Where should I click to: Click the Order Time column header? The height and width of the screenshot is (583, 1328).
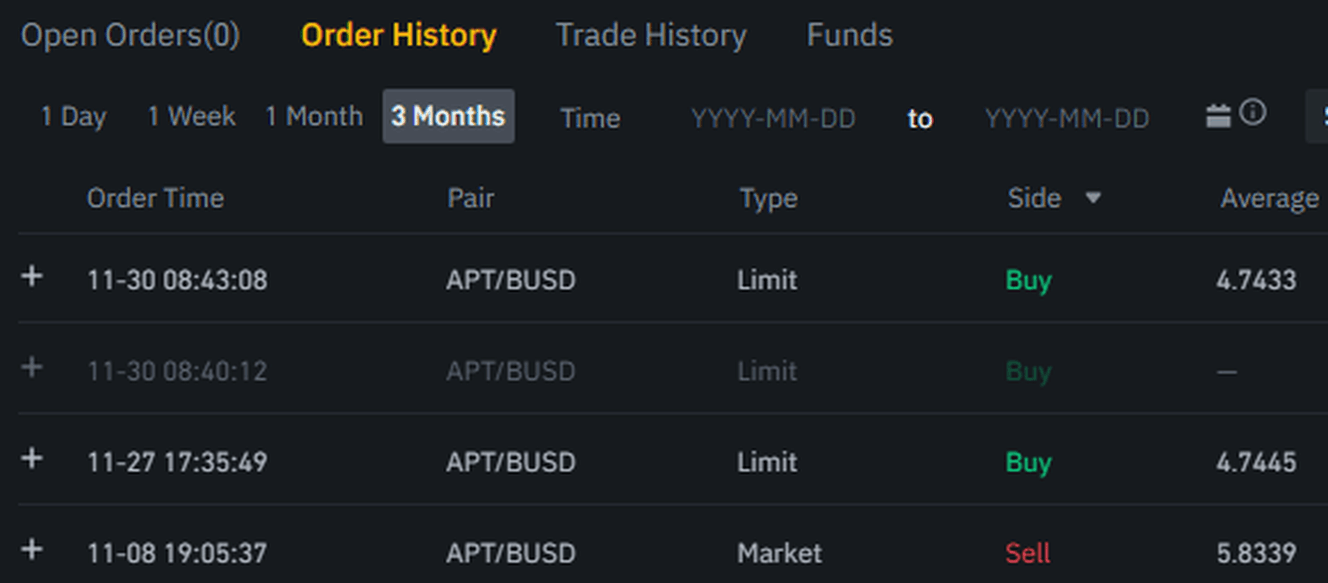coord(155,198)
